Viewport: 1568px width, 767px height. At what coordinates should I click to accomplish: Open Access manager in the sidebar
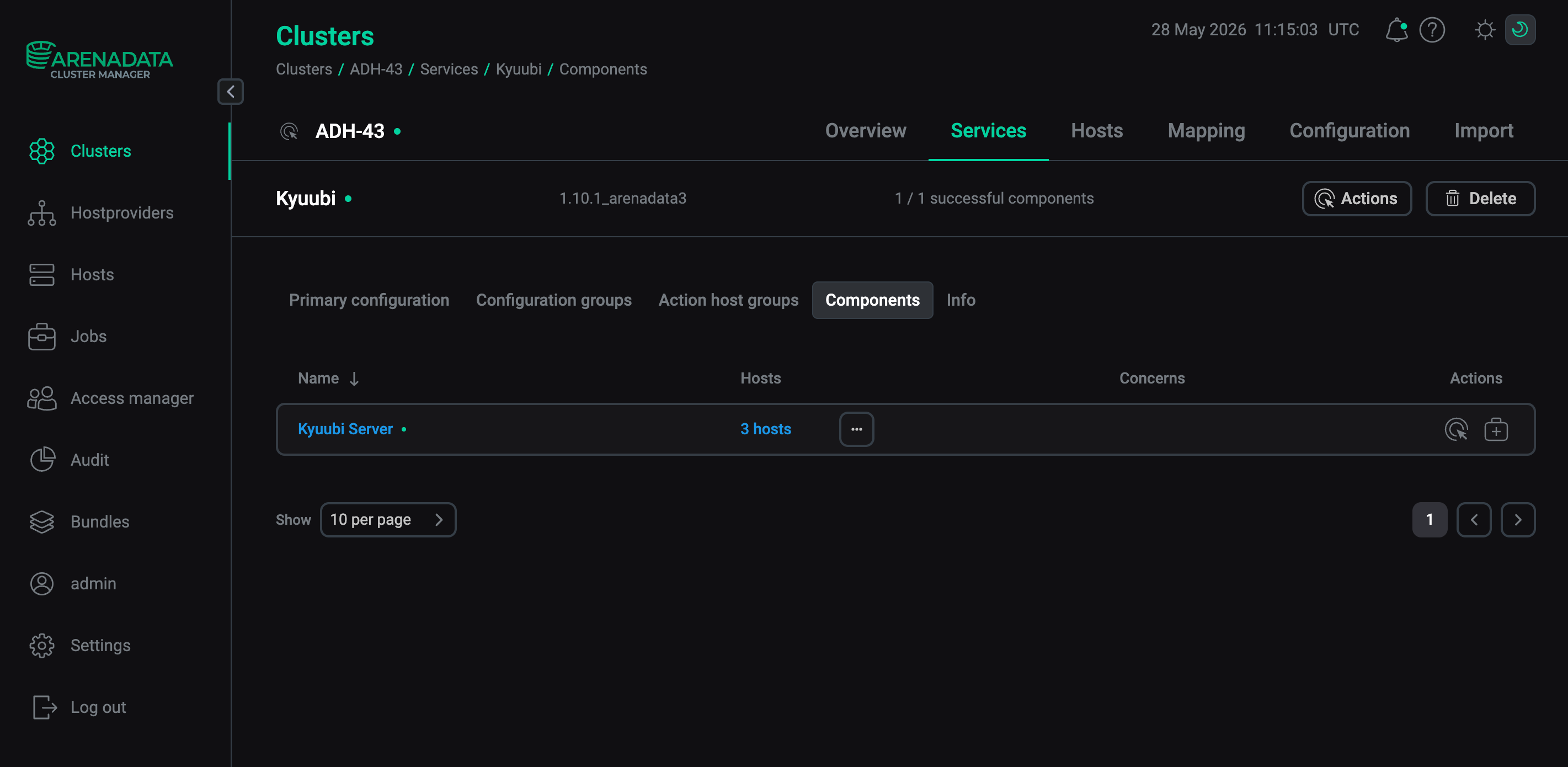[x=131, y=398]
